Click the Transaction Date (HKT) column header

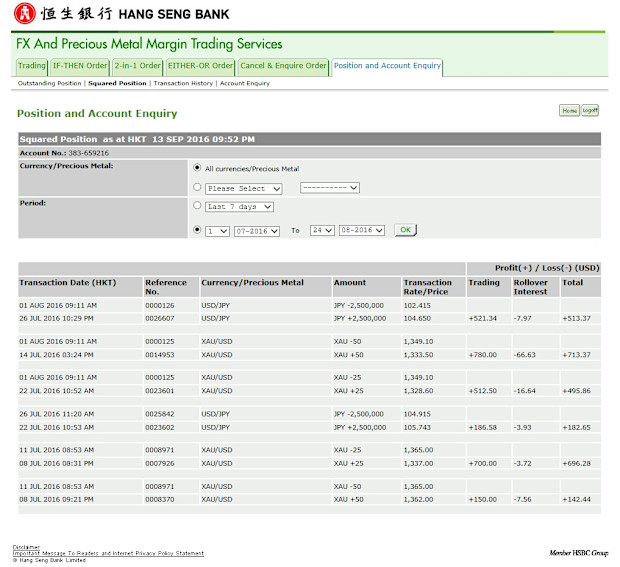68,283
